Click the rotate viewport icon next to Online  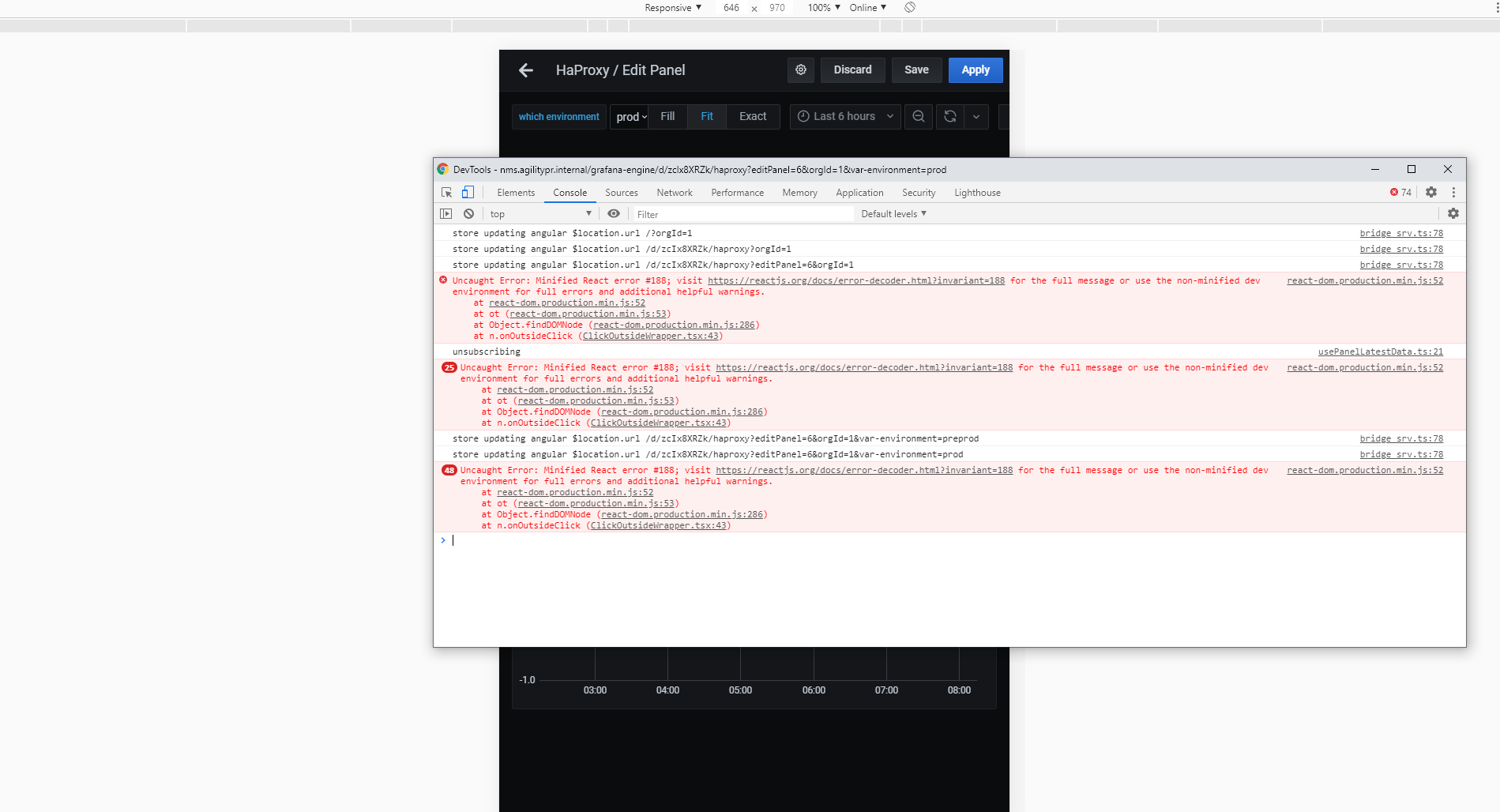tap(909, 8)
